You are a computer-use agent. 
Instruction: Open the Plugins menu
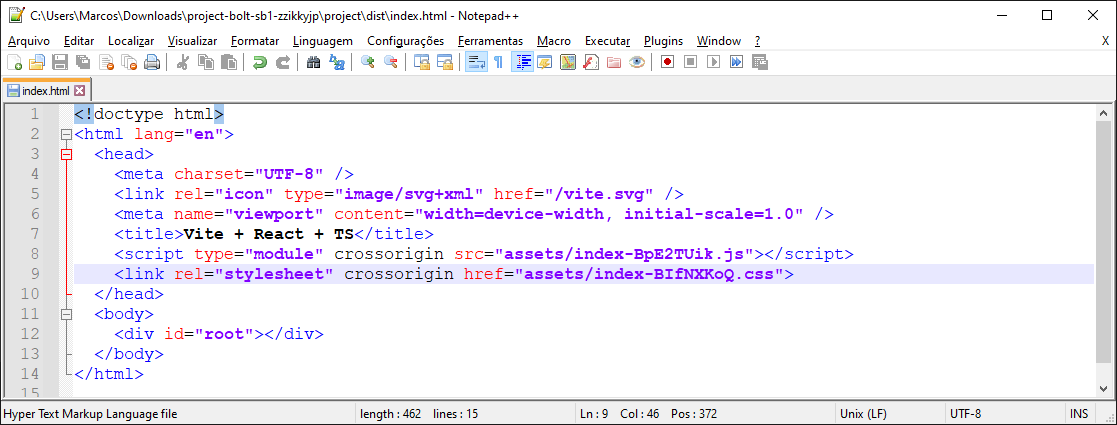(663, 41)
